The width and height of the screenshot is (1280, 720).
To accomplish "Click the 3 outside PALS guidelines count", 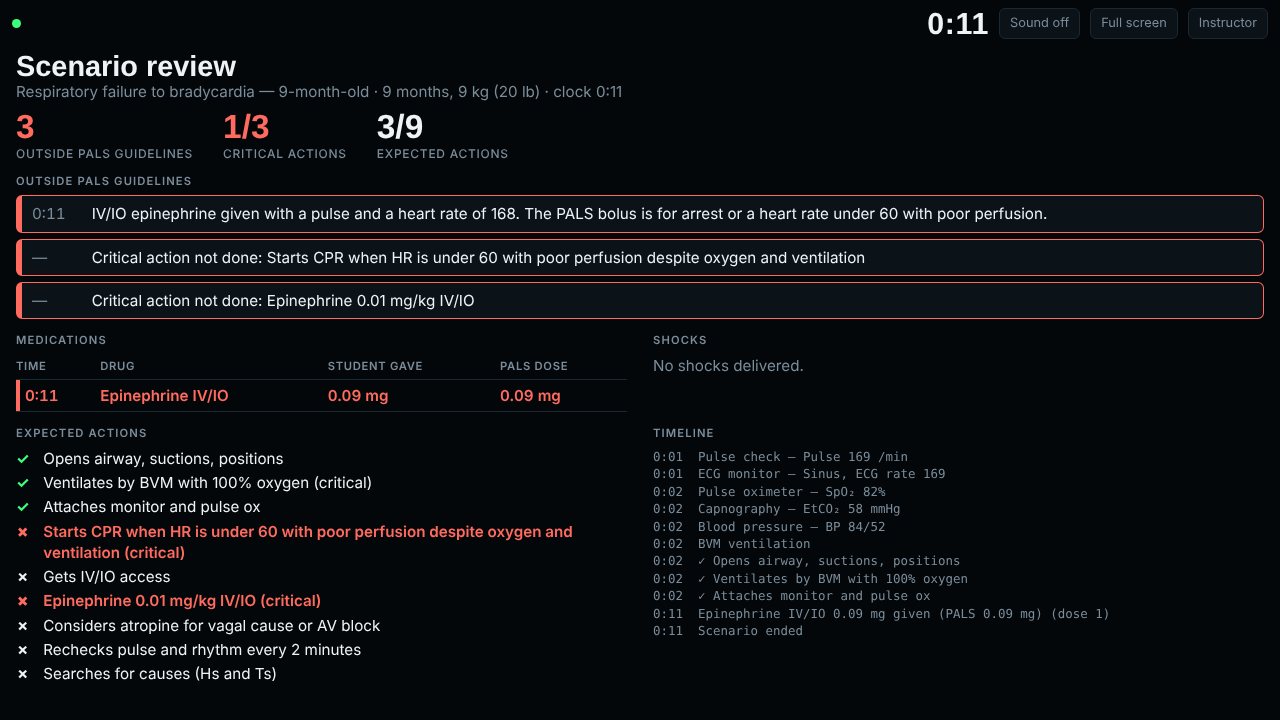I will point(25,127).
